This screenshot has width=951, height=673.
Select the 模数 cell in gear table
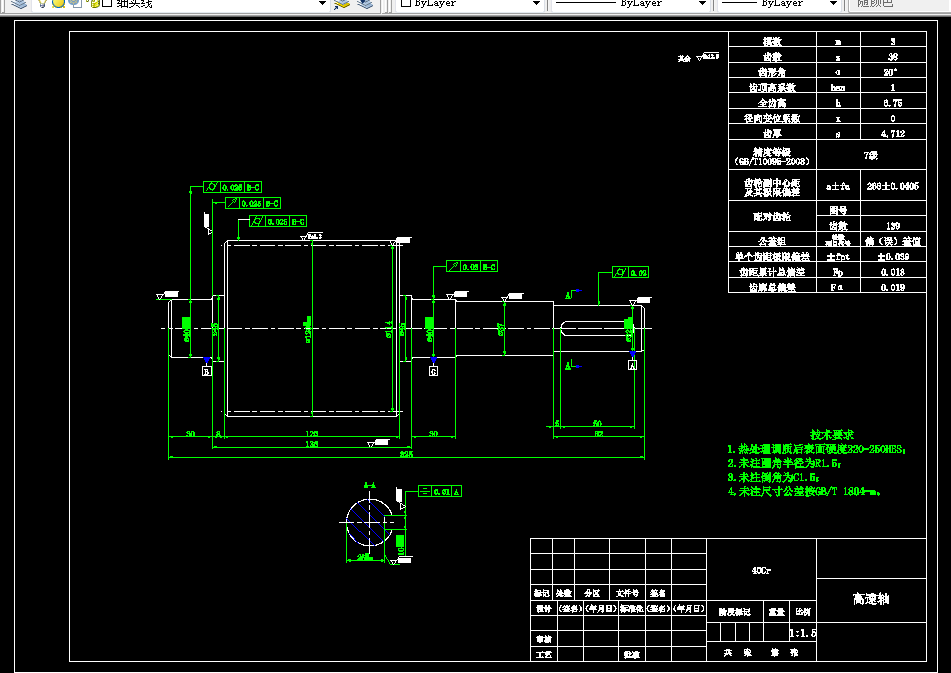pos(772,41)
